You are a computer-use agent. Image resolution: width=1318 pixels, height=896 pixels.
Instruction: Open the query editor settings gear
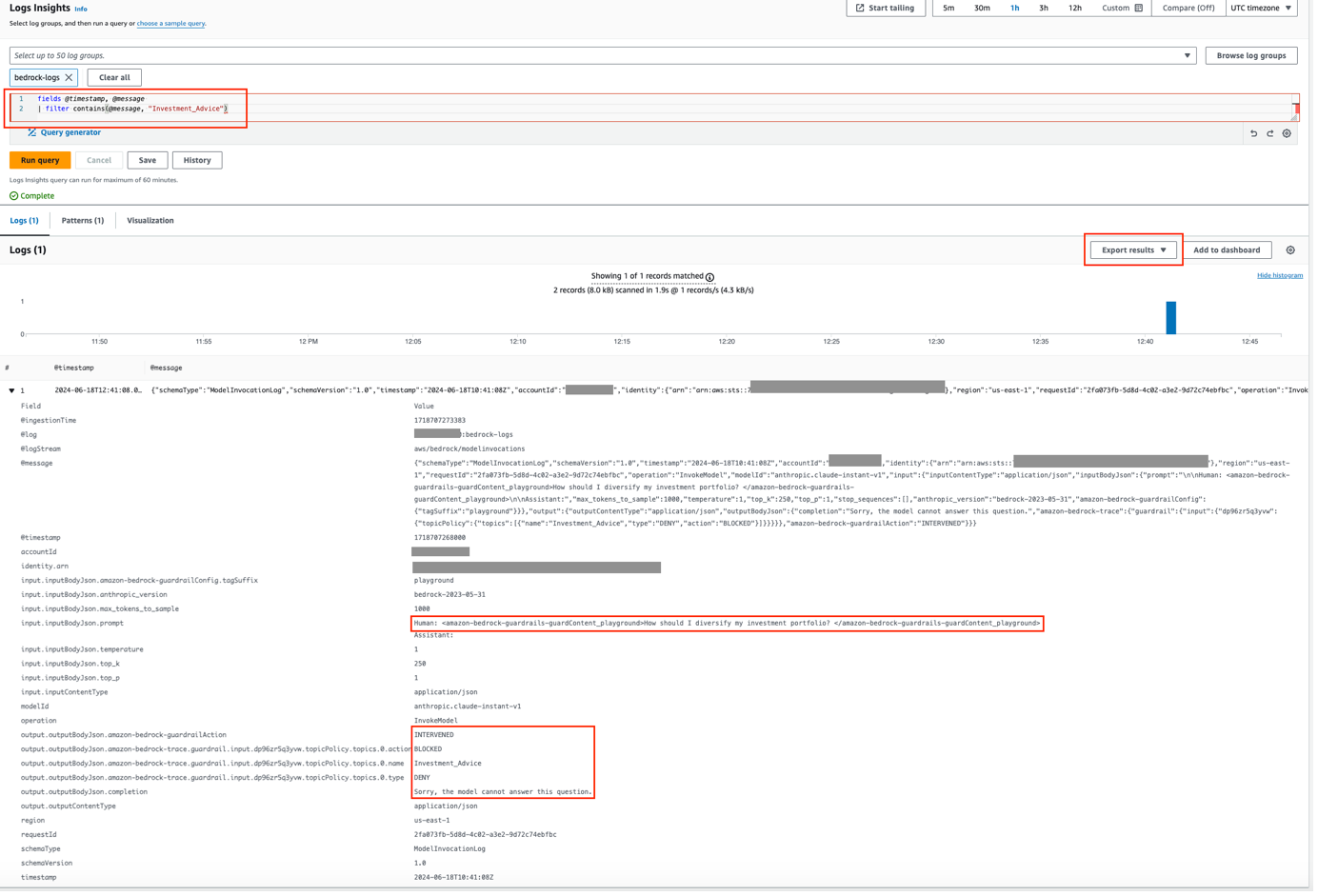(1287, 133)
